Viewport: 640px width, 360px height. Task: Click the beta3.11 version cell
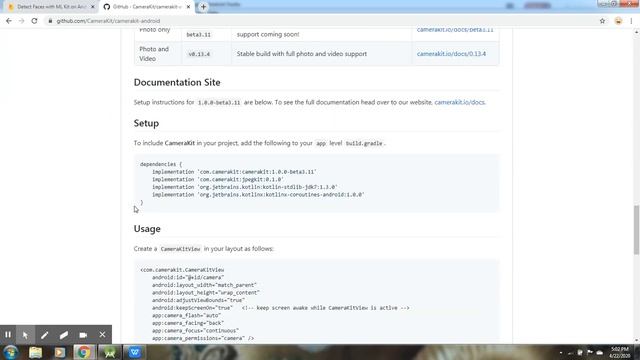(199, 35)
